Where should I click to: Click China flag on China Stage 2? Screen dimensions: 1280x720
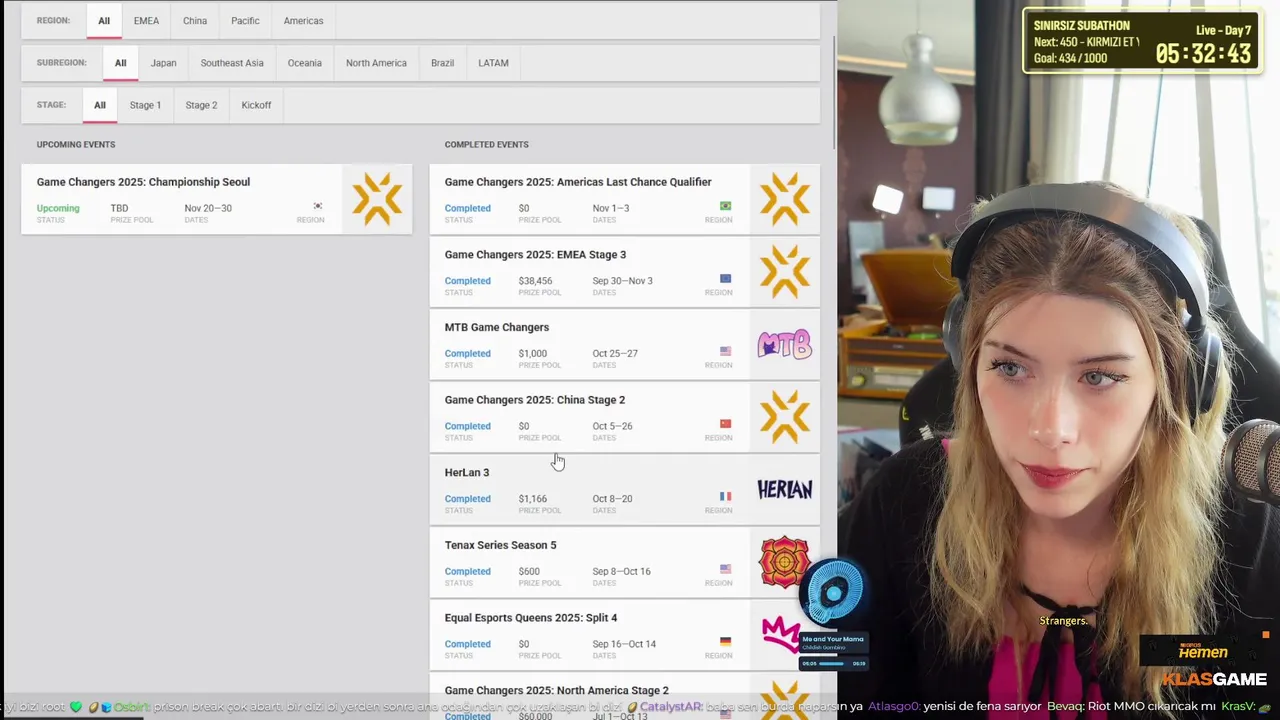(725, 424)
